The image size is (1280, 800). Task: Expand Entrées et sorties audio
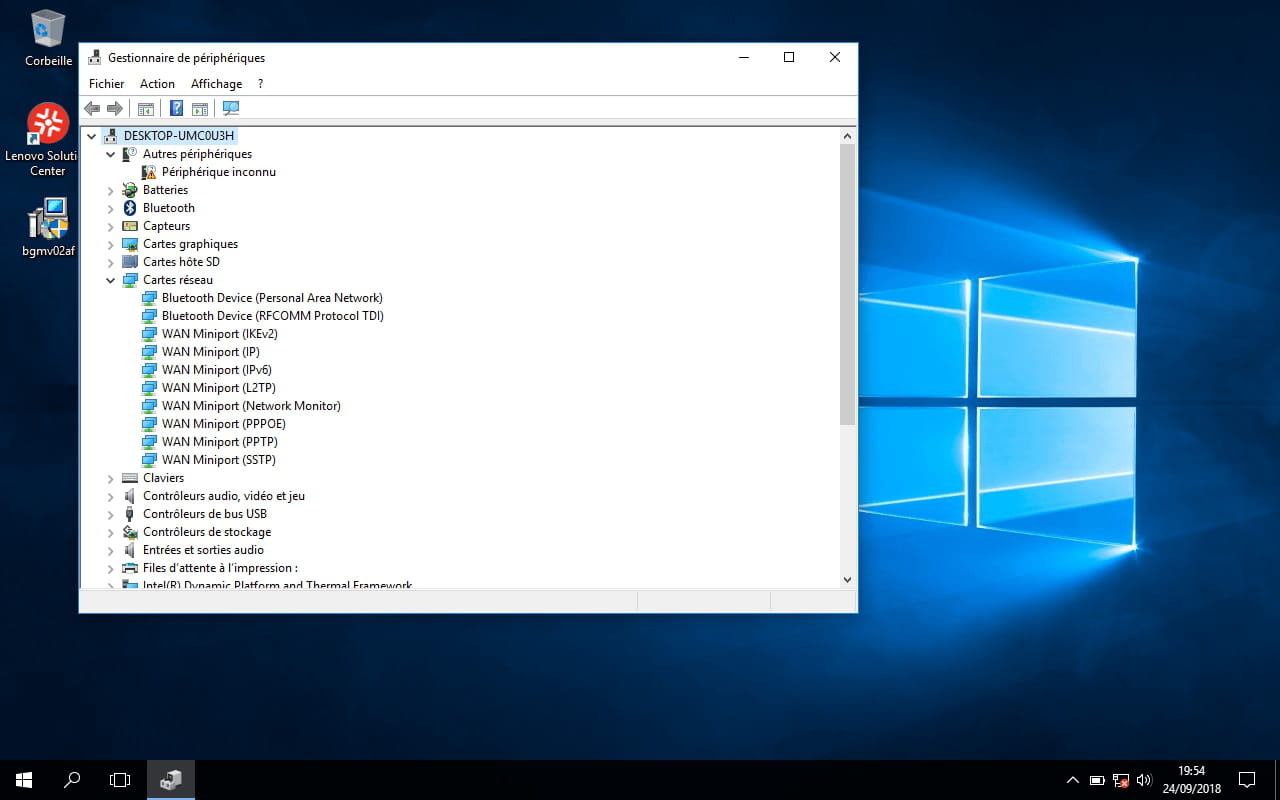pyautogui.click(x=111, y=550)
